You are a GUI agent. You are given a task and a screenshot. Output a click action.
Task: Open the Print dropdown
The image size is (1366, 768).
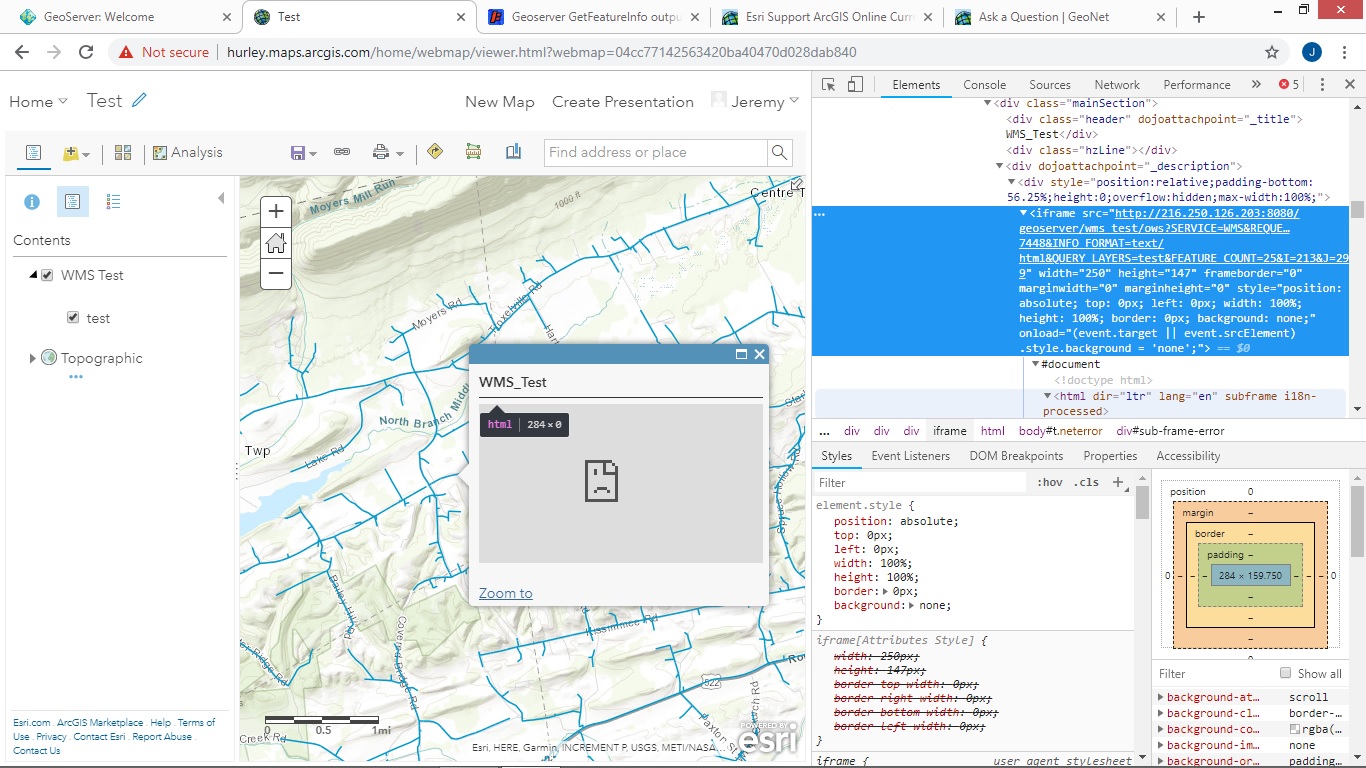click(x=388, y=153)
